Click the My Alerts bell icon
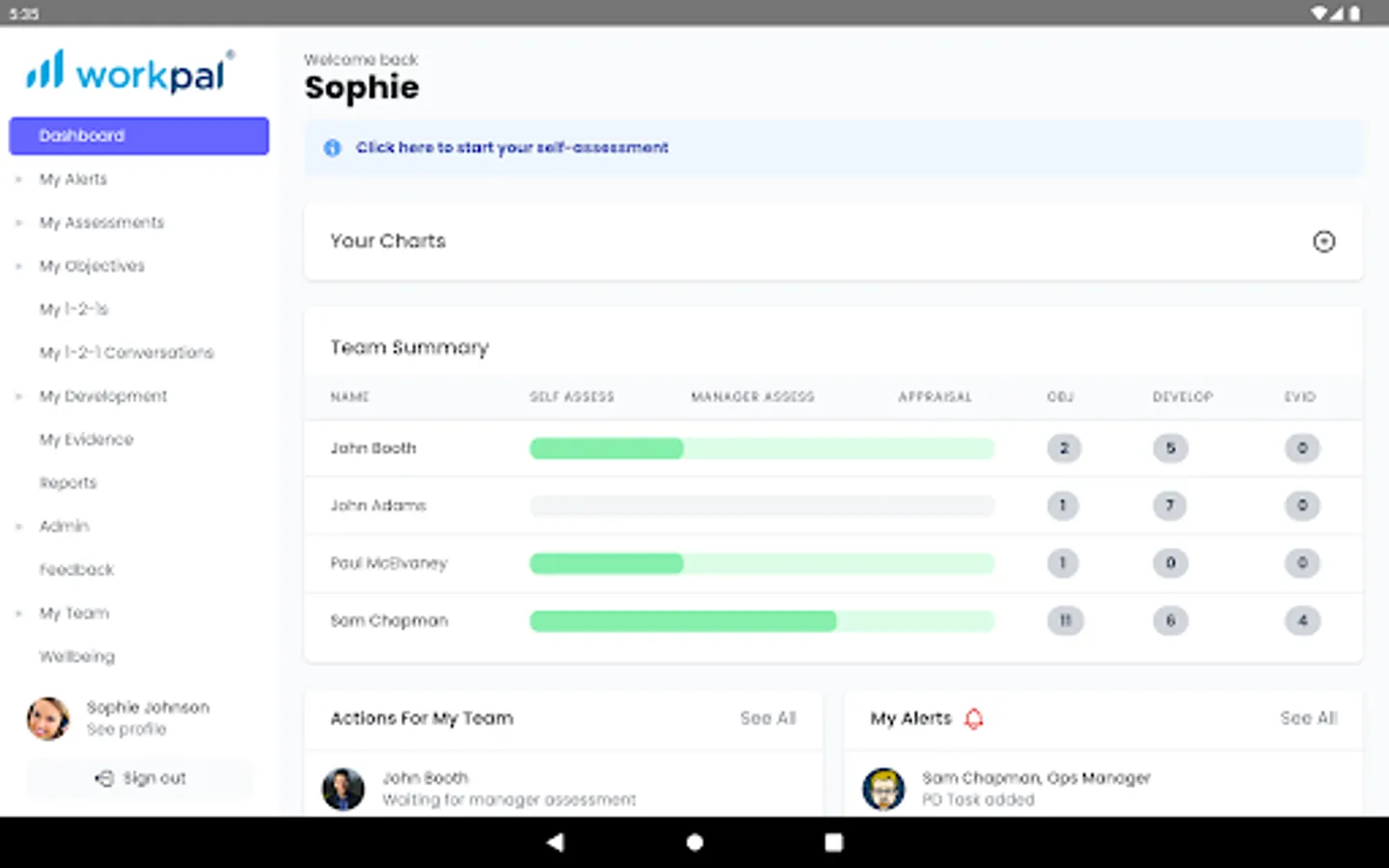This screenshot has width=1389, height=868. click(974, 719)
